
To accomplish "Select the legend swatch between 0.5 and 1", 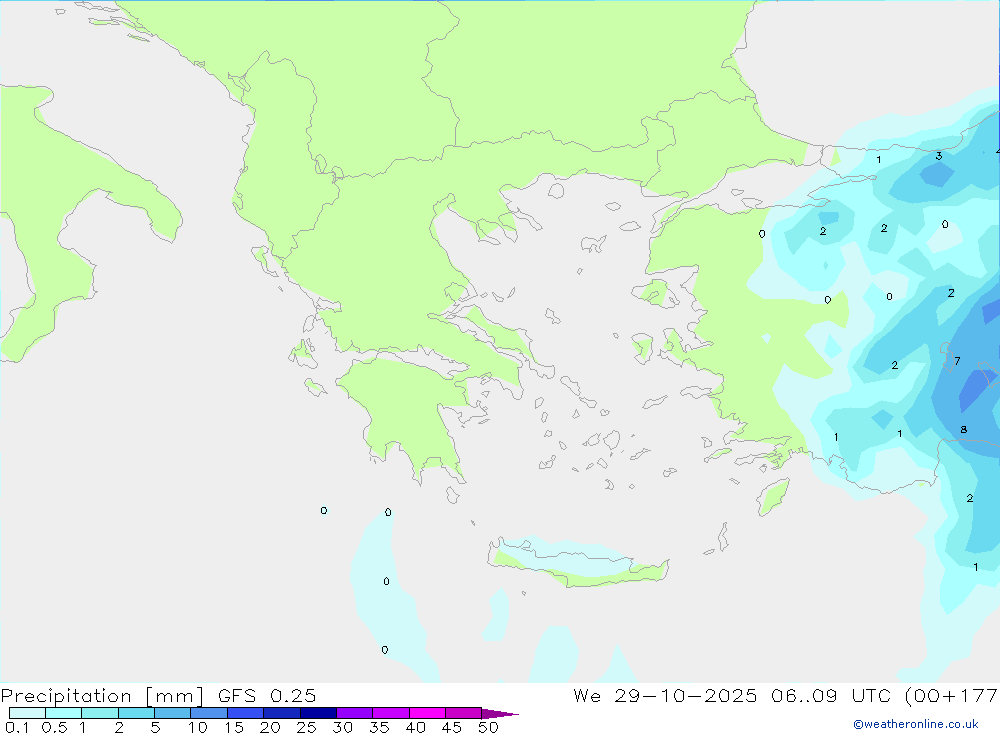I will click(x=63, y=713).
